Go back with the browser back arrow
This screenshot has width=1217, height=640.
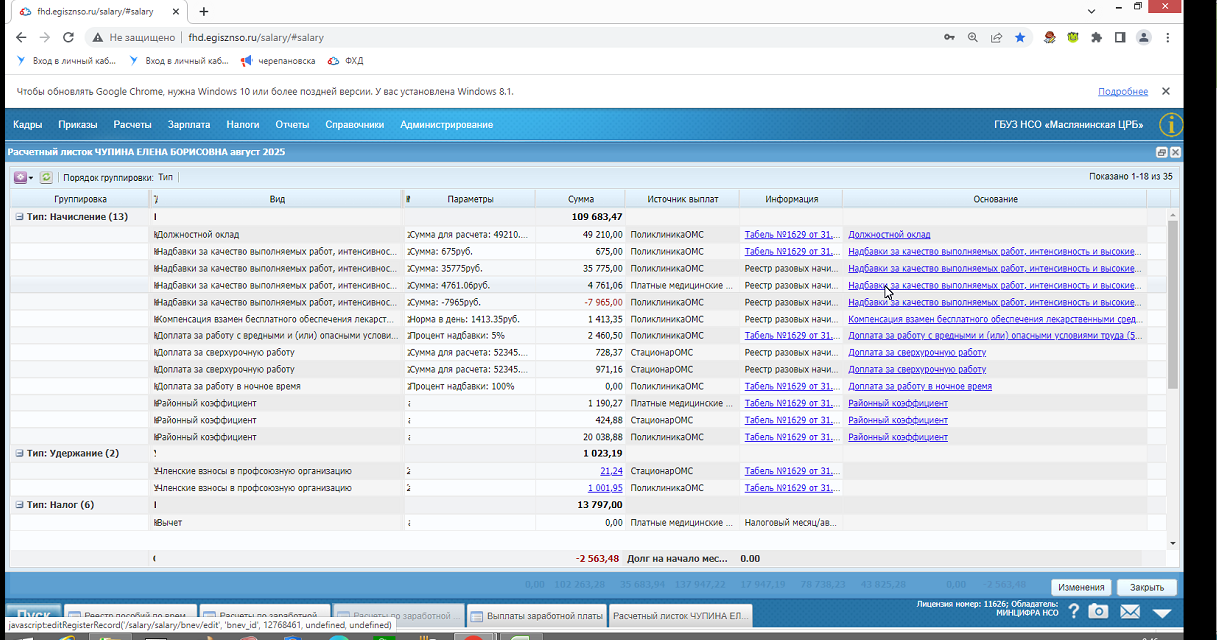(x=21, y=37)
